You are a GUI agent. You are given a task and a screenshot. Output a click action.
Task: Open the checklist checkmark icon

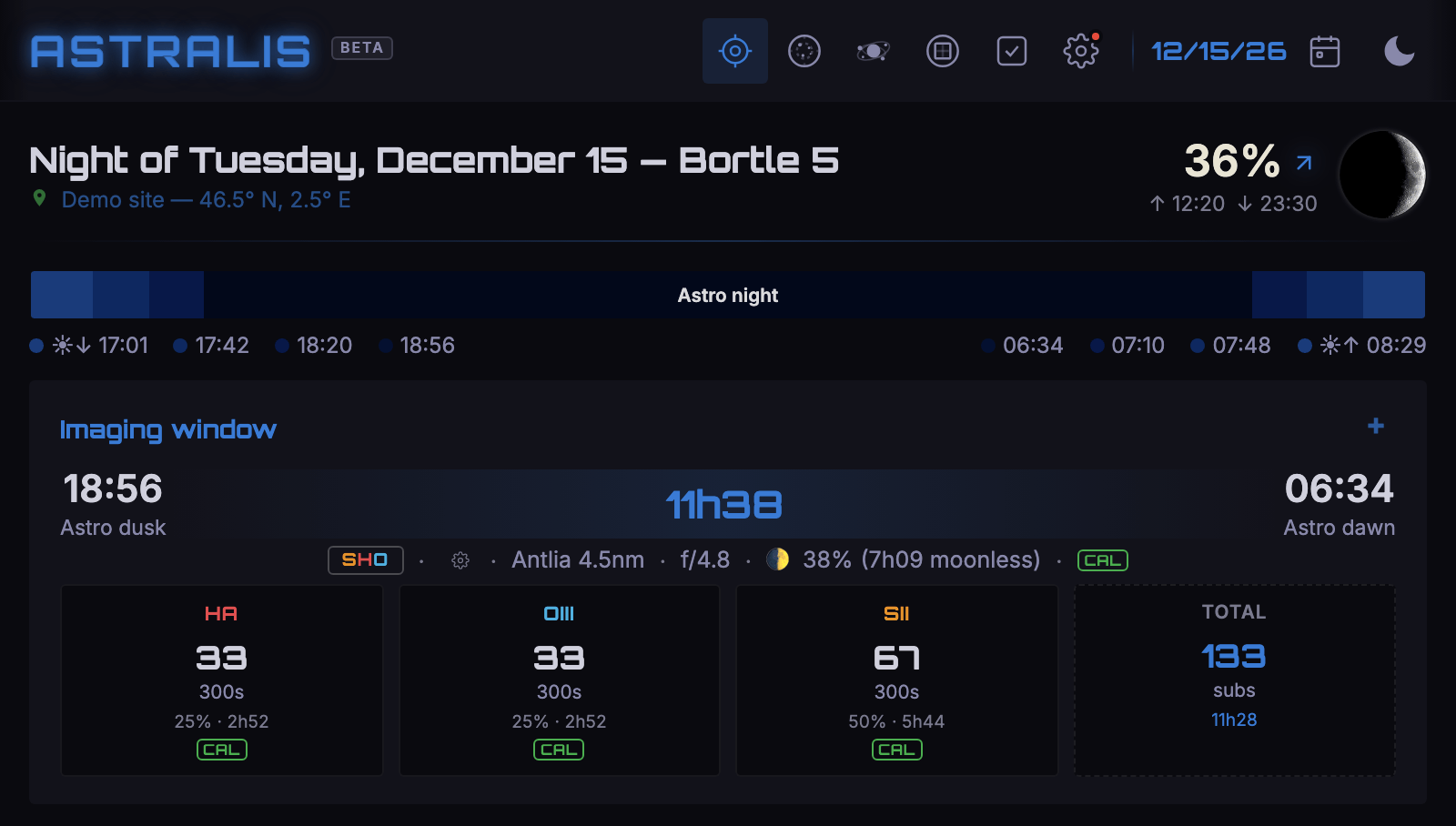pos(1012,51)
